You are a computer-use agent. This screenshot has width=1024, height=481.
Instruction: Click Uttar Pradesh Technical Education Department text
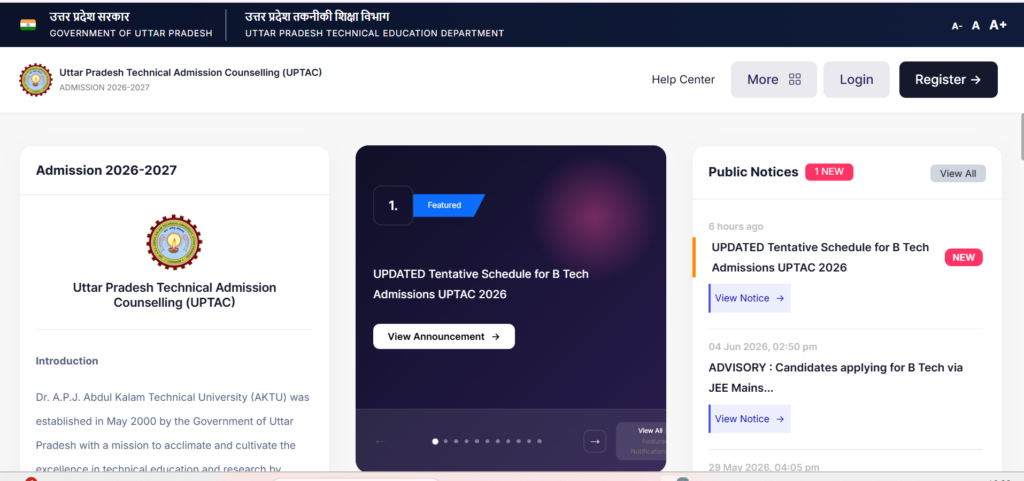tap(374, 33)
